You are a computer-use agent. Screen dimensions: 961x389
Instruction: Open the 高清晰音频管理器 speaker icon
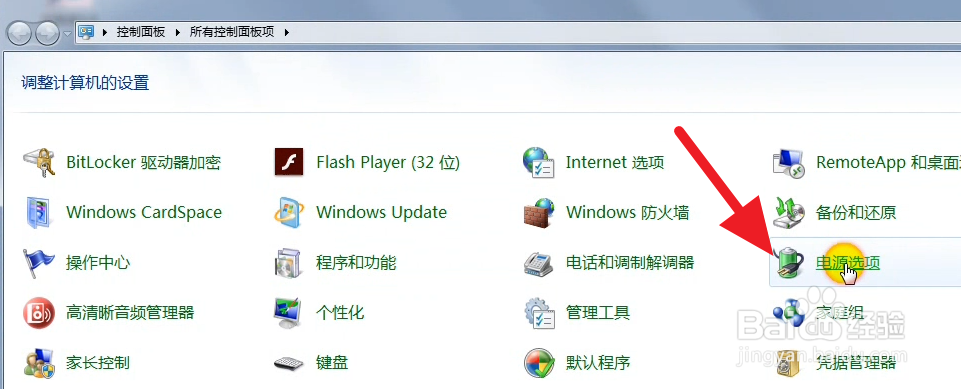[38, 313]
